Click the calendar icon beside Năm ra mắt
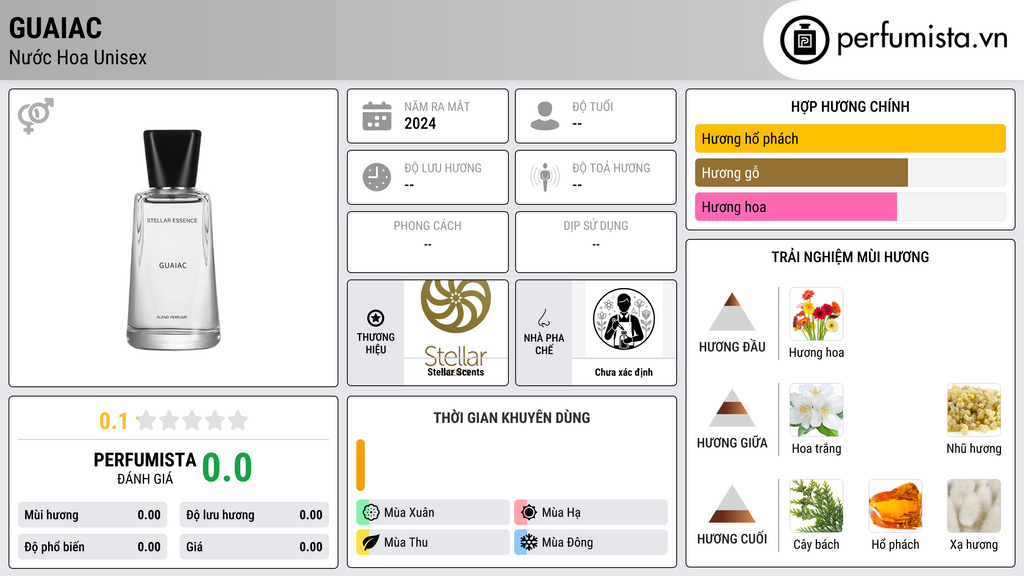This screenshot has height=576, width=1024. (377, 116)
